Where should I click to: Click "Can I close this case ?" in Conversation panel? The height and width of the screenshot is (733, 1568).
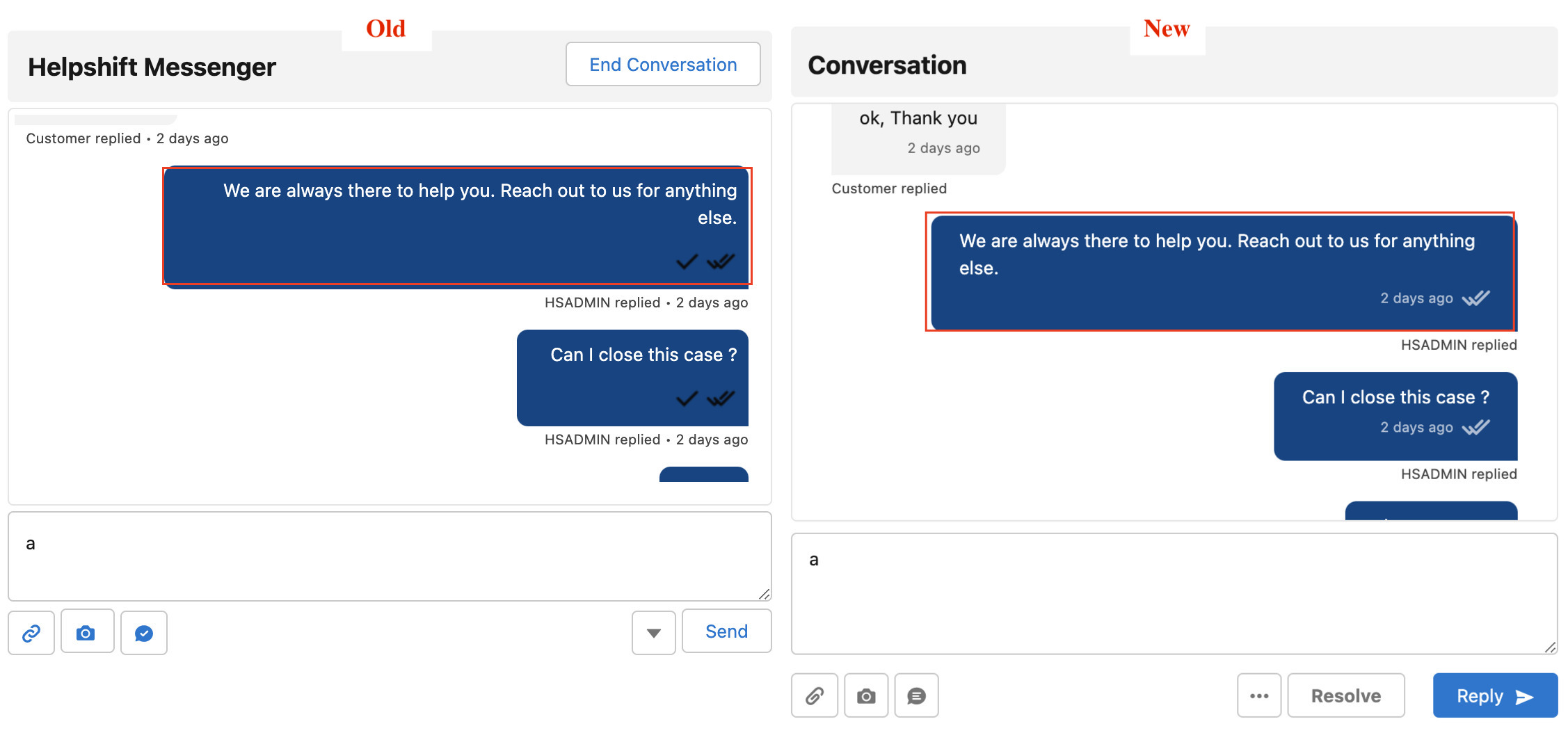pyautogui.click(x=1395, y=398)
